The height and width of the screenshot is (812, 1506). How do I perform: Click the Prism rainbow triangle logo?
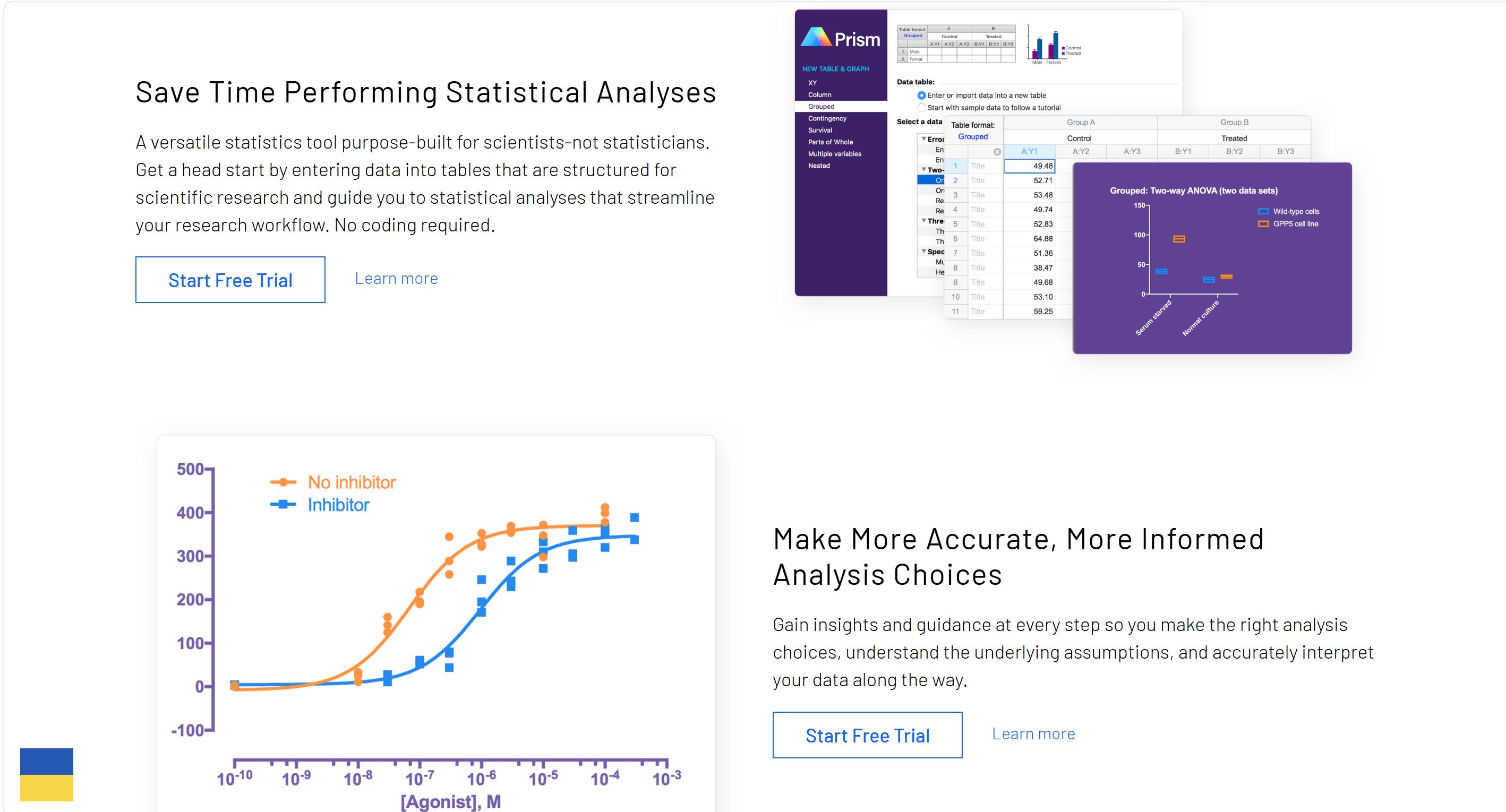816,37
